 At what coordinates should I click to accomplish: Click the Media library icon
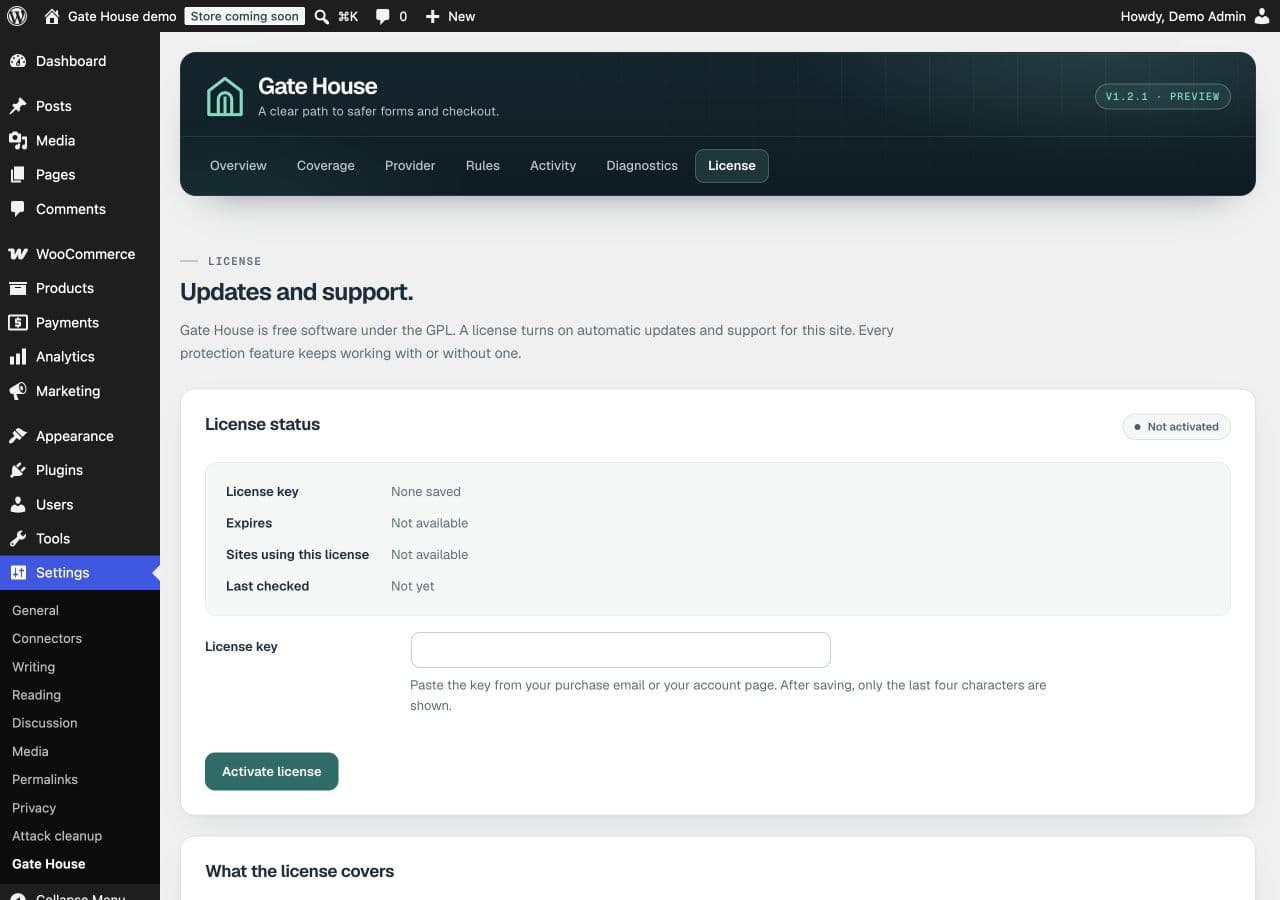coord(18,140)
